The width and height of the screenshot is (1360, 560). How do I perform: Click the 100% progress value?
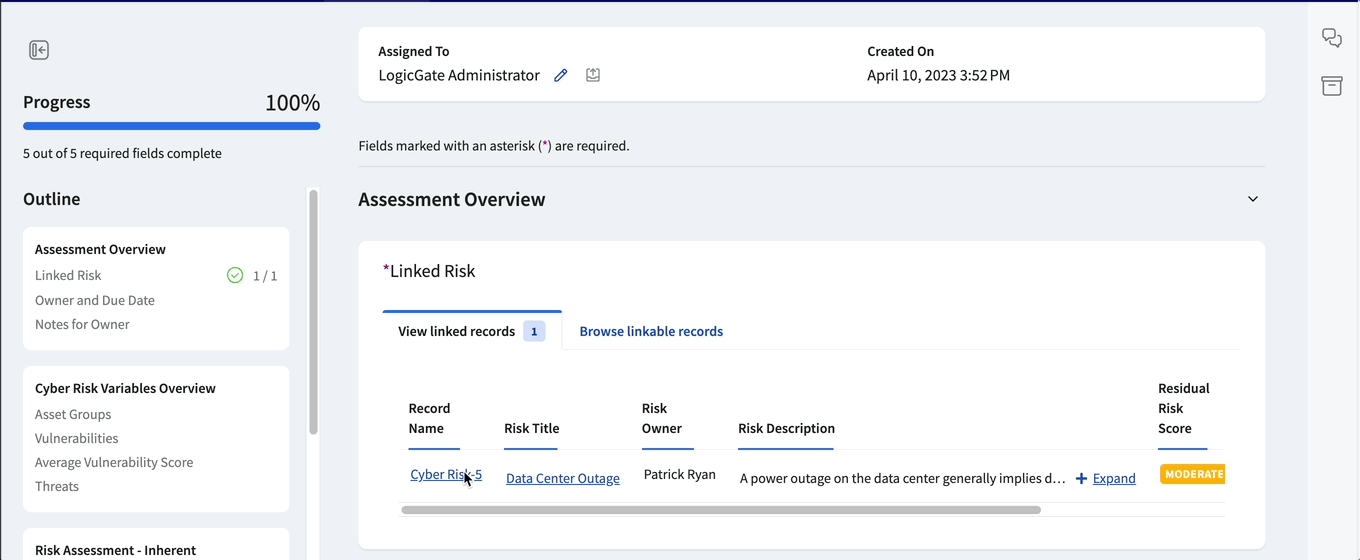[292, 102]
